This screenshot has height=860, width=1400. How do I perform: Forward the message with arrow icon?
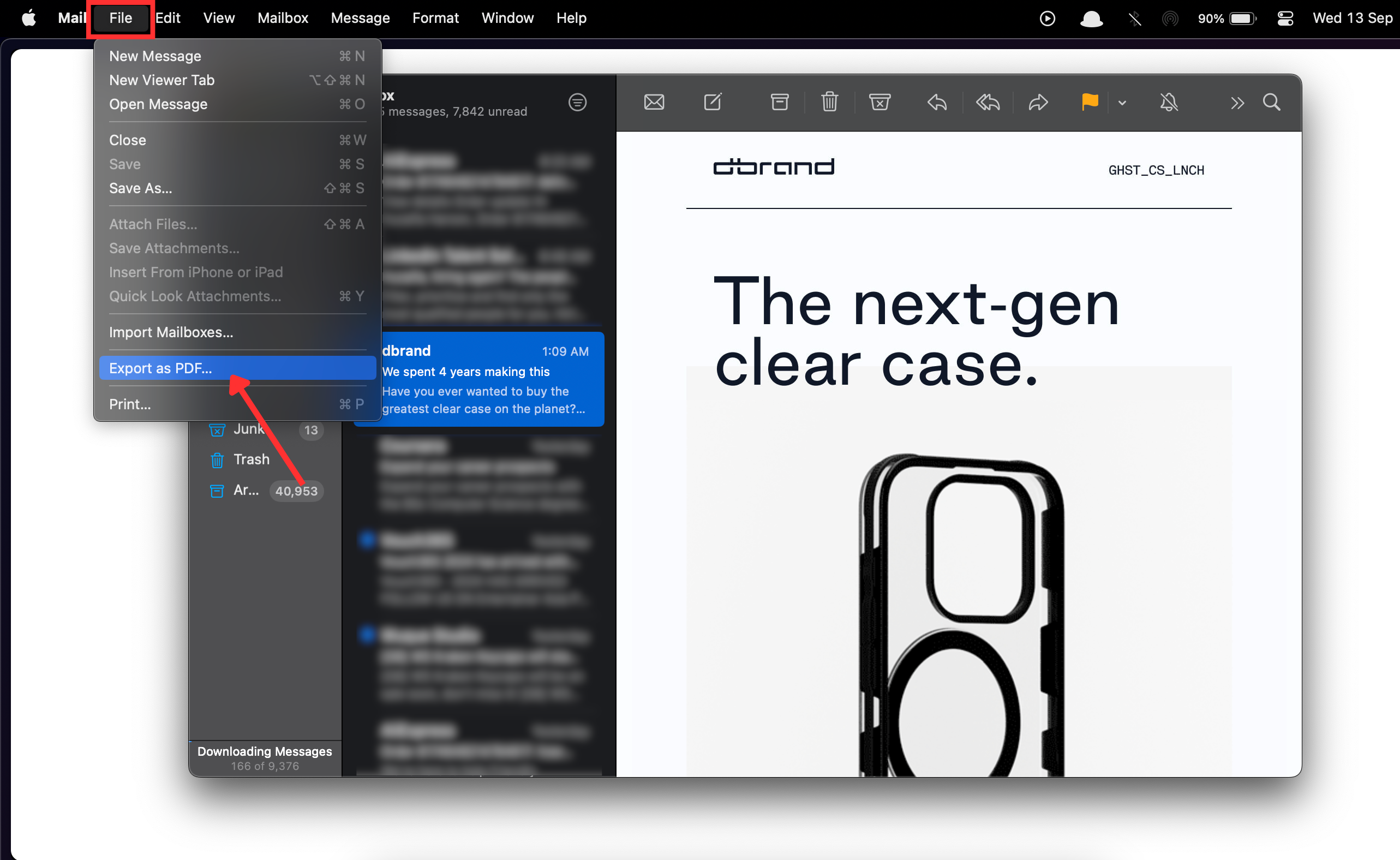(1038, 103)
